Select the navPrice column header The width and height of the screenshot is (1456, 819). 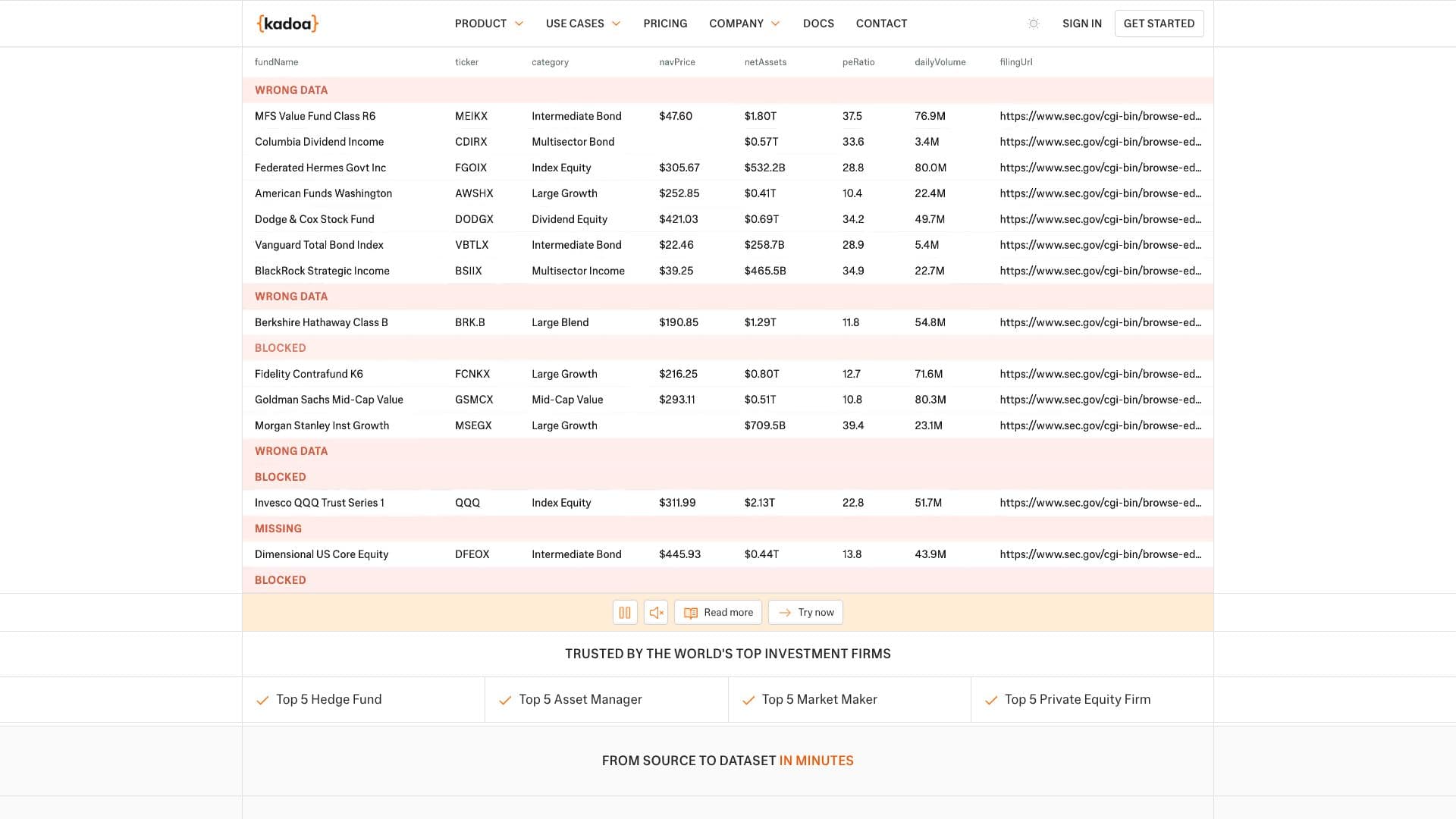(677, 62)
